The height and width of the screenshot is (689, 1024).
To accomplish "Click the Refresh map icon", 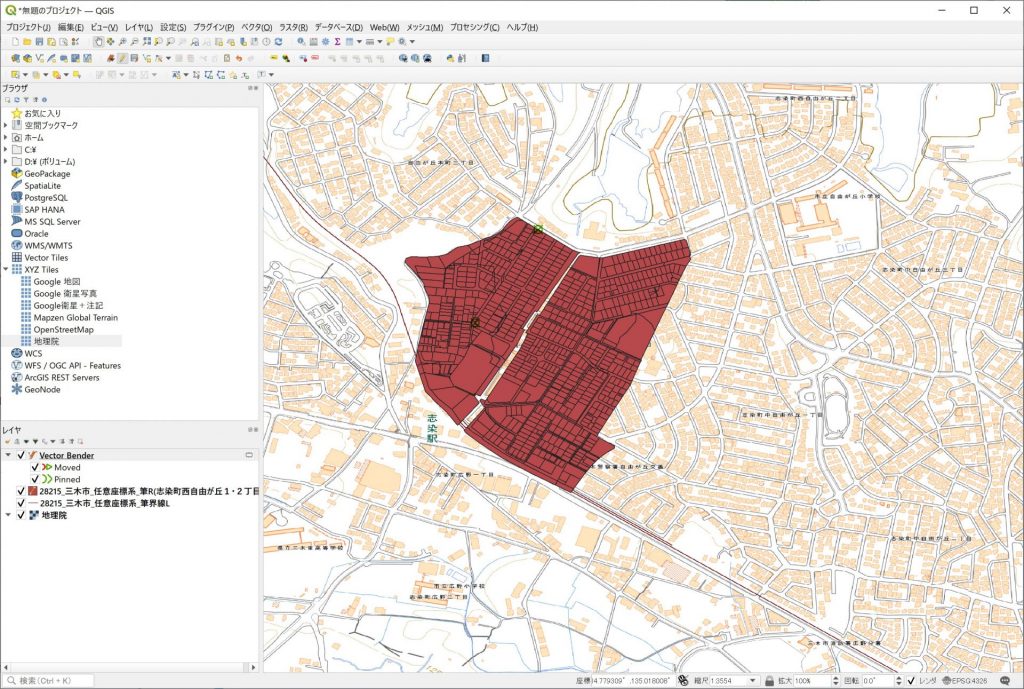I will pos(279,42).
